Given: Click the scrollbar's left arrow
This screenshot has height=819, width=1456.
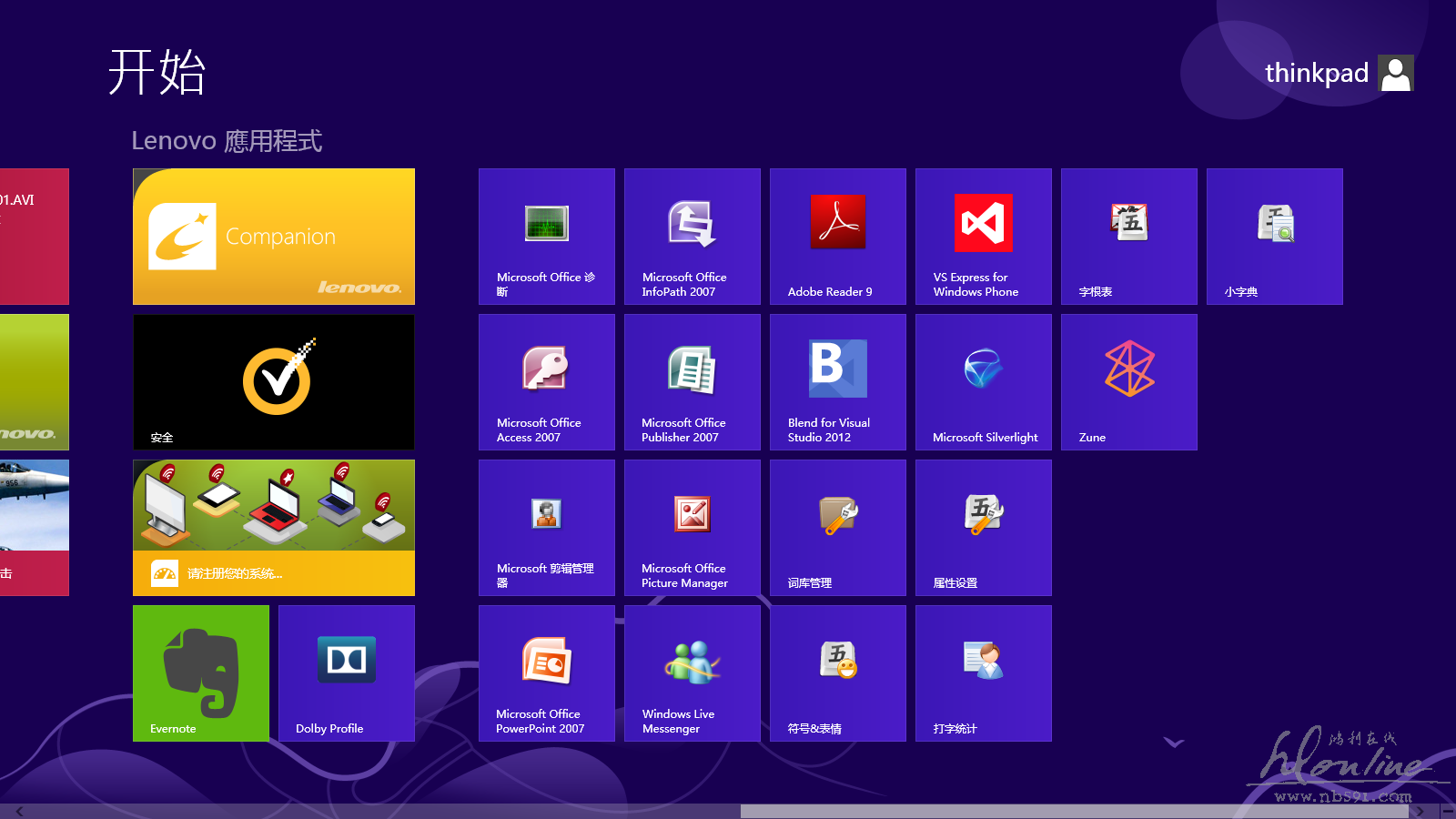Looking at the screenshot, I should (19, 811).
